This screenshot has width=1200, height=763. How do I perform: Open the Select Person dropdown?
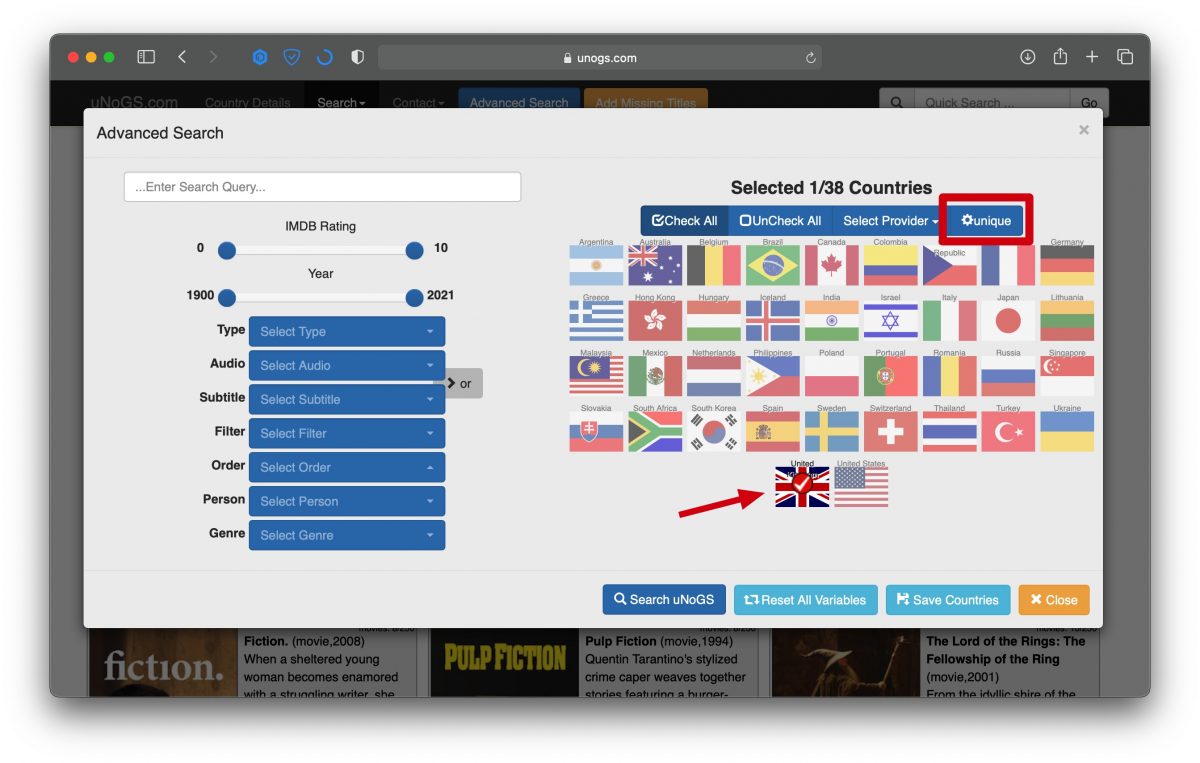(x=347, y=502)
